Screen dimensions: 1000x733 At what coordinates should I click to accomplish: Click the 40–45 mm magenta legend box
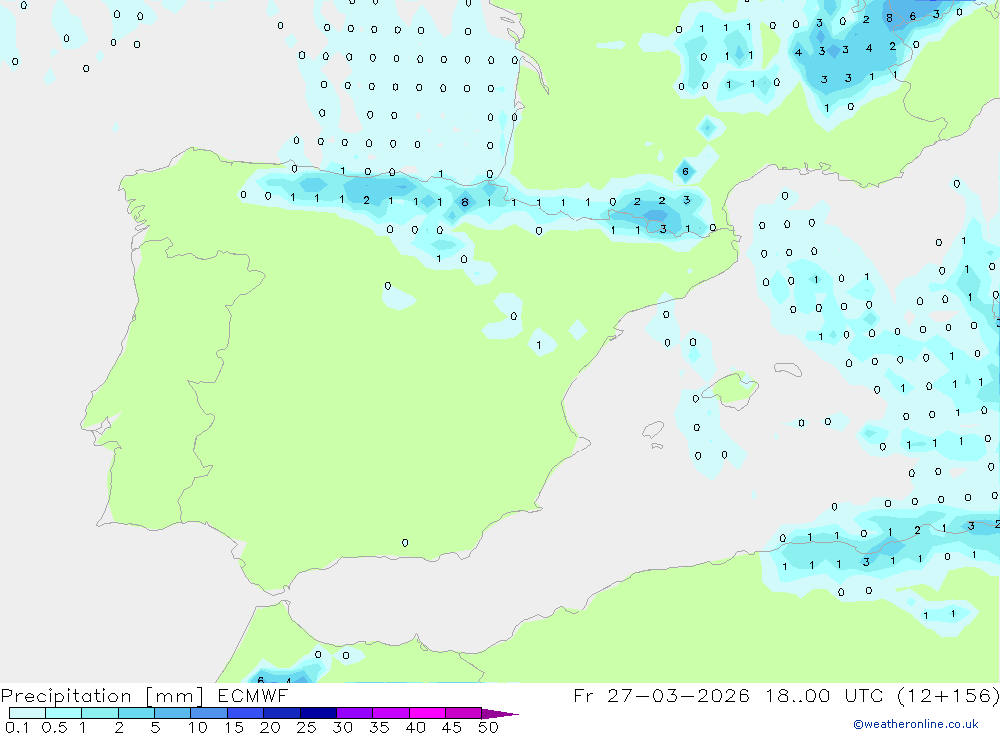pyautogui.click(x=427, y=713)
